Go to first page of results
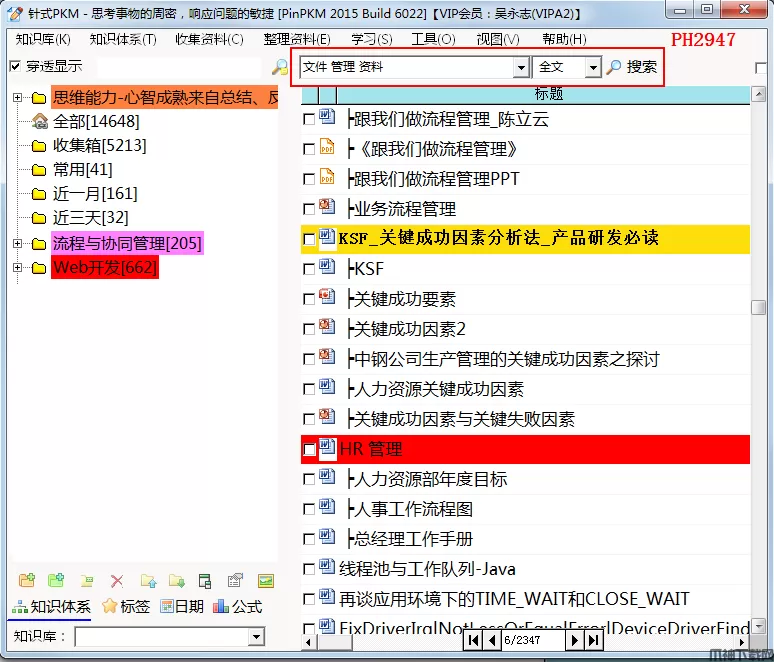 (473, 640)
